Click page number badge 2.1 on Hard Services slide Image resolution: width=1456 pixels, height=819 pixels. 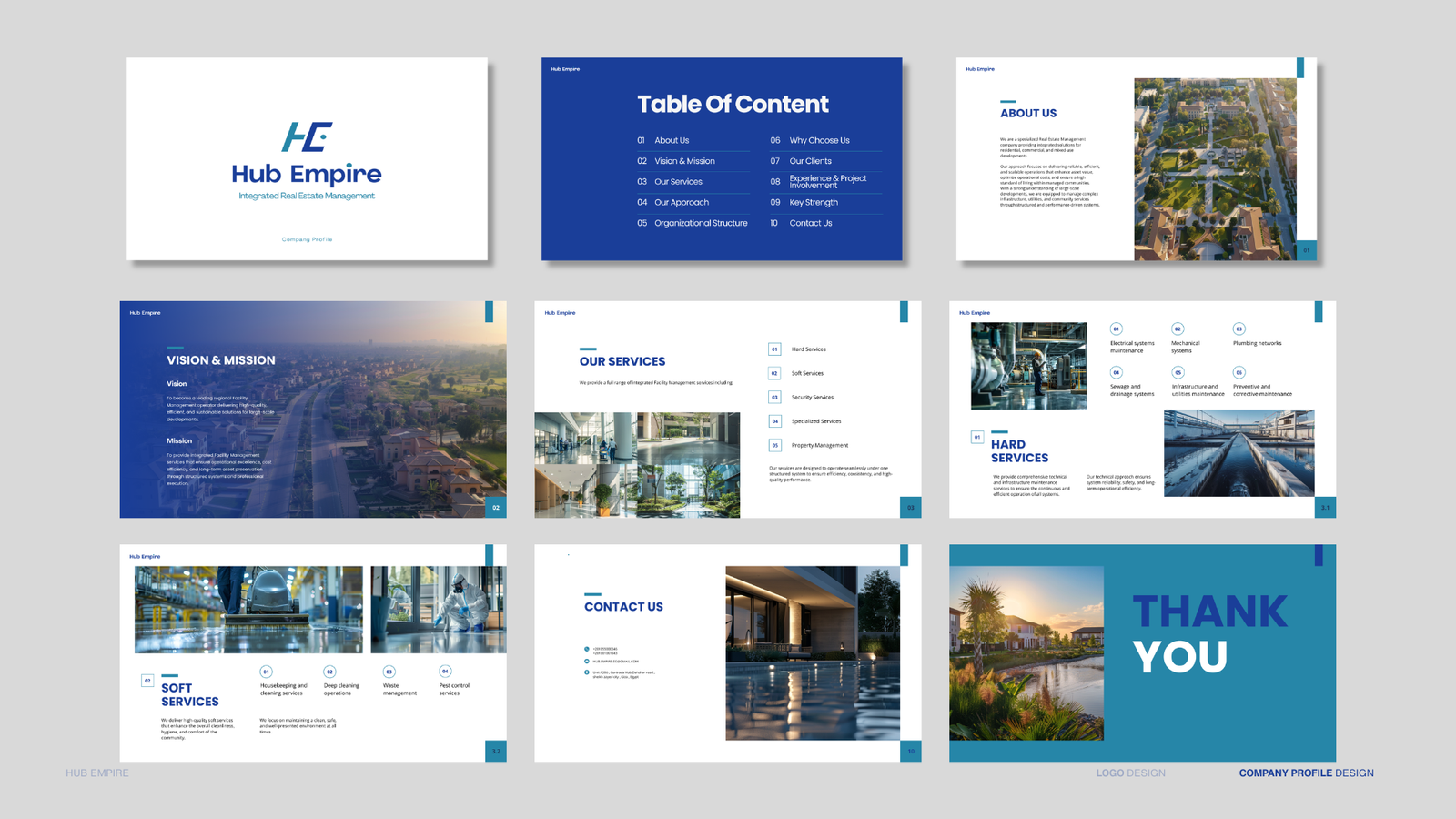point(1325,507)
